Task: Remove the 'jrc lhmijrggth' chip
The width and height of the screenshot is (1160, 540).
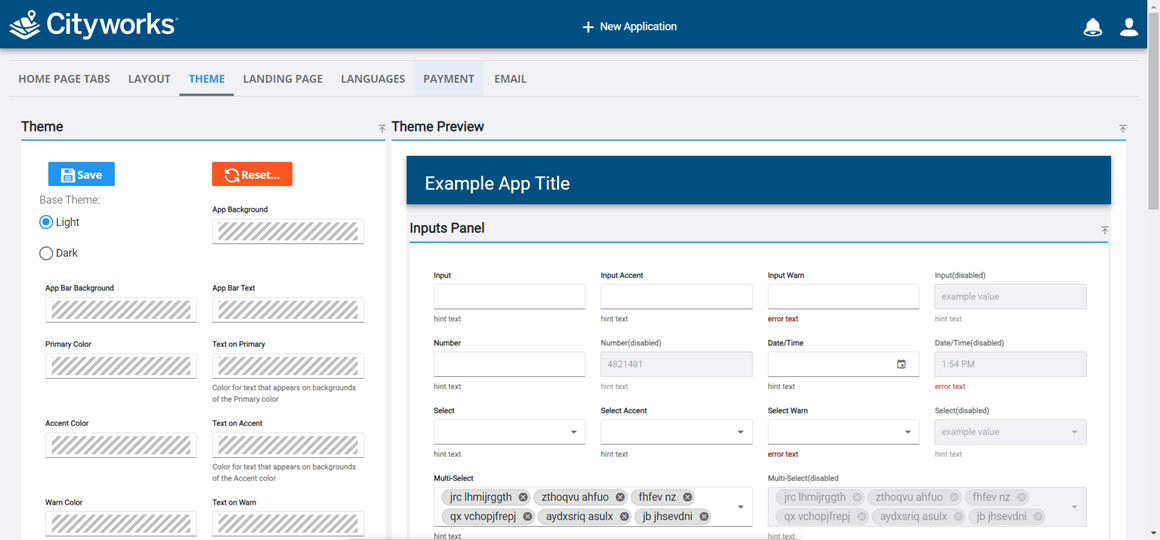Action: 523,497
